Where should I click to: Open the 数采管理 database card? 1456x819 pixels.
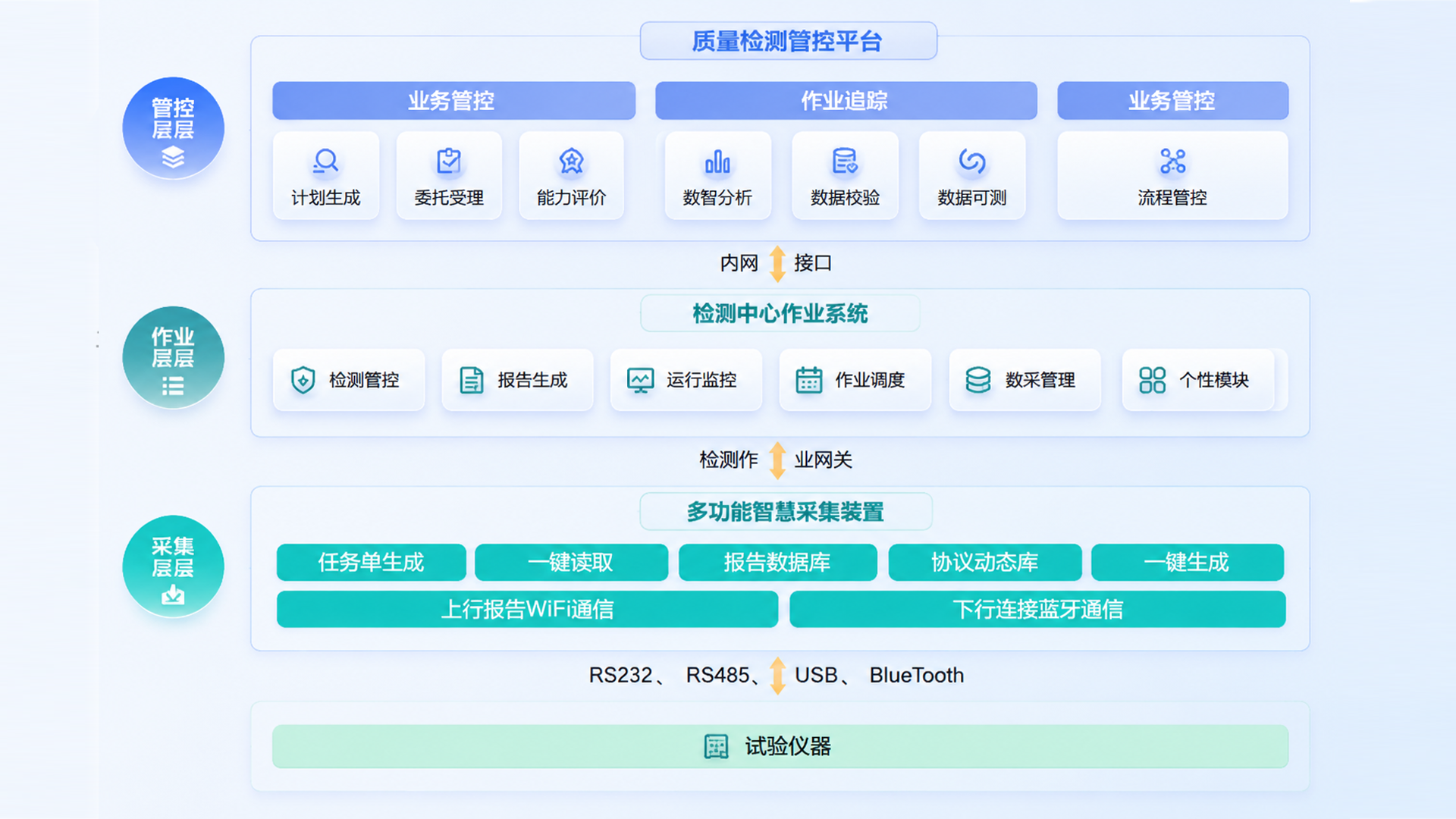click(x=1025, y=380)
